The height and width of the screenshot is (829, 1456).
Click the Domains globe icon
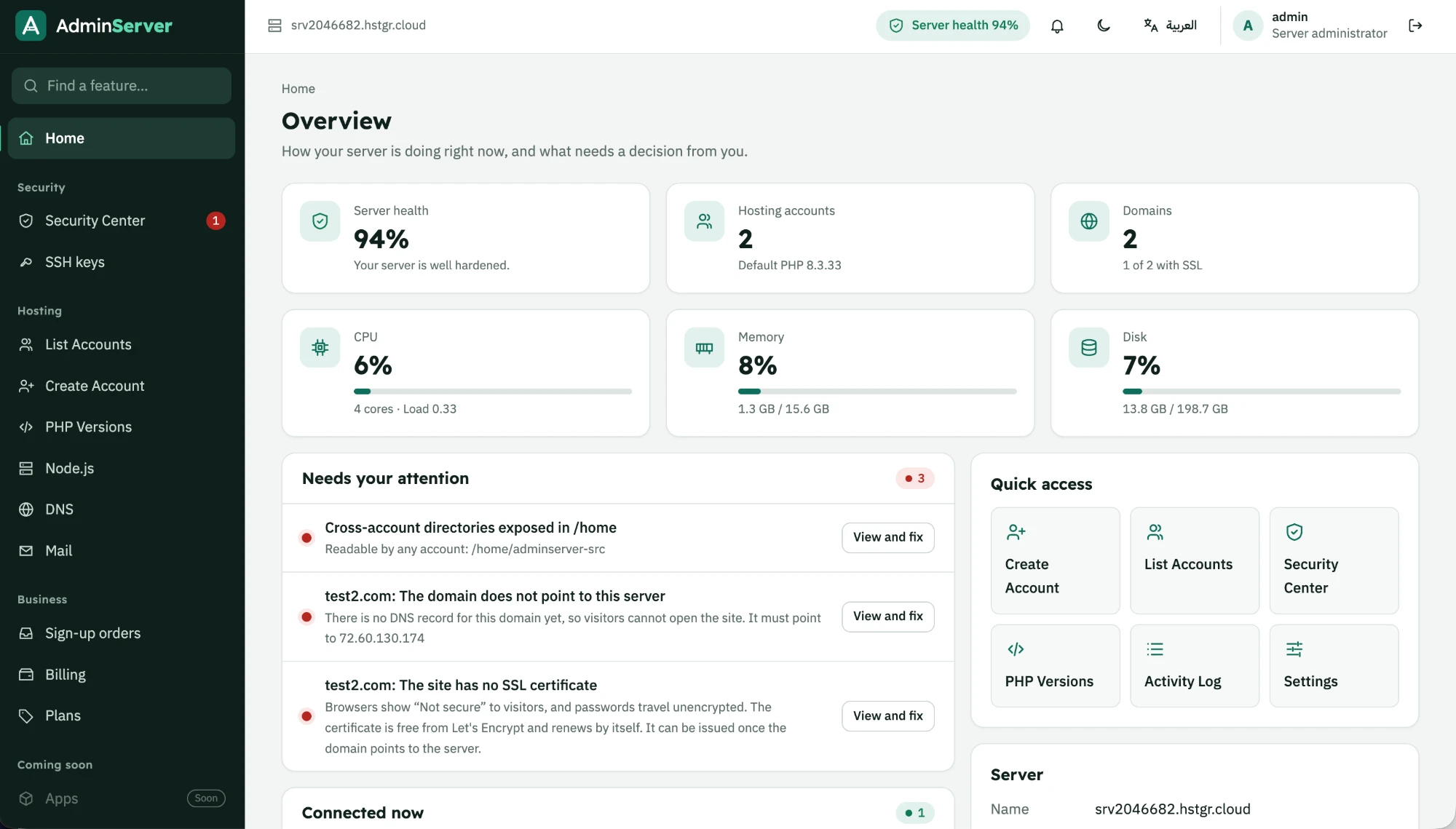(x=1089, y=221)
